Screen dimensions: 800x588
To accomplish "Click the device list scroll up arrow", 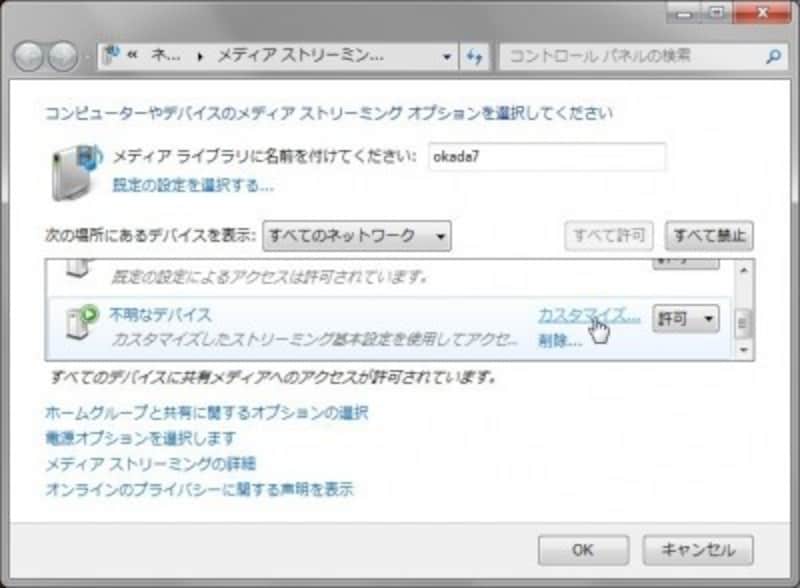I will pos(743,270).
